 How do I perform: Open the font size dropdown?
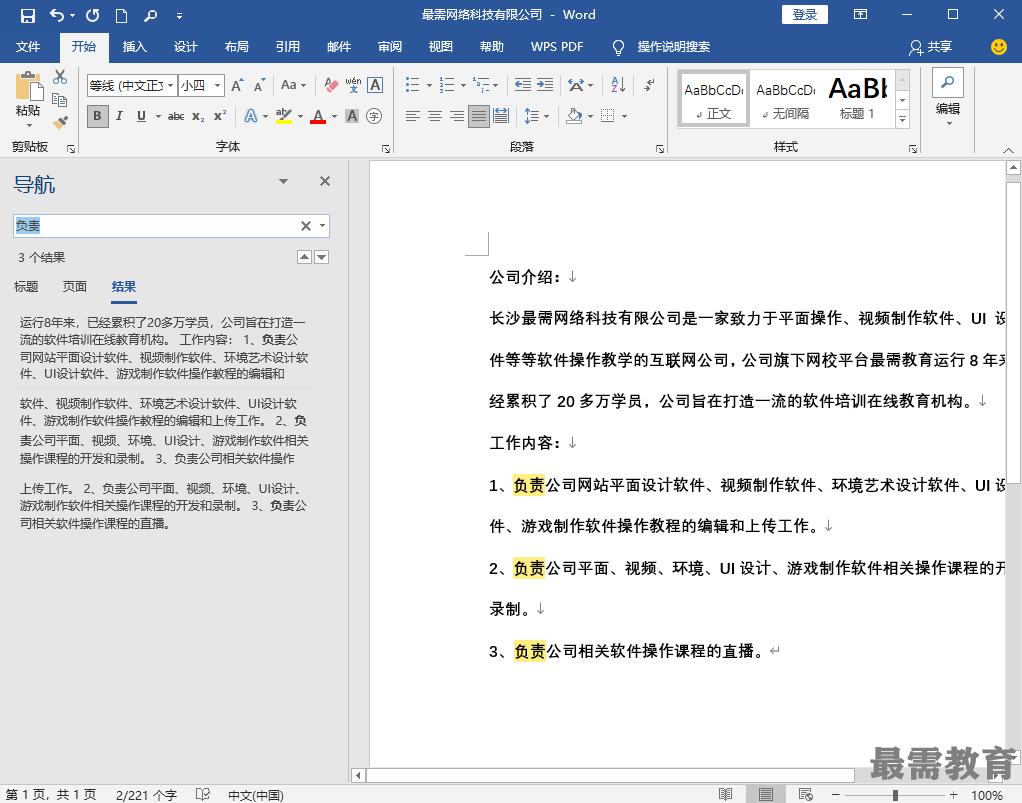218,85
